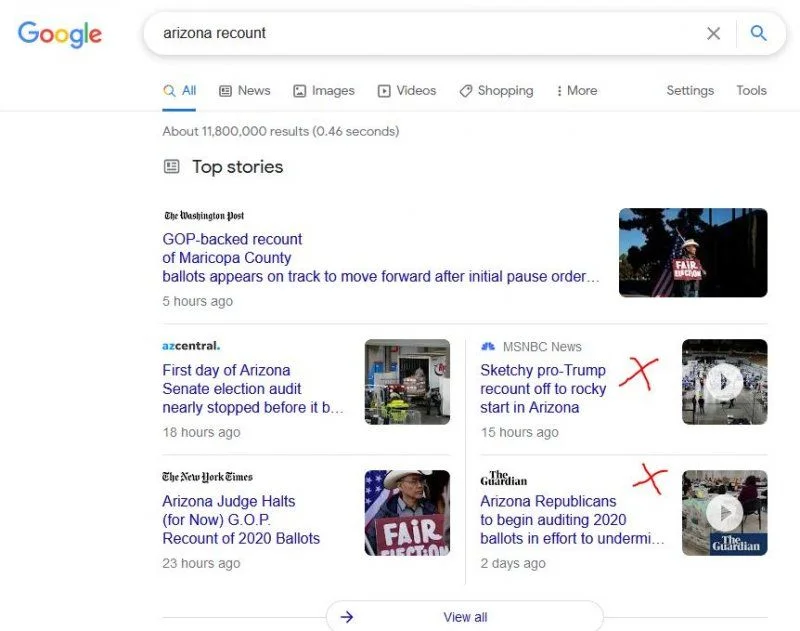
Task: Open the azcentral story thumbnail
Action: click(x=407, y=382)
